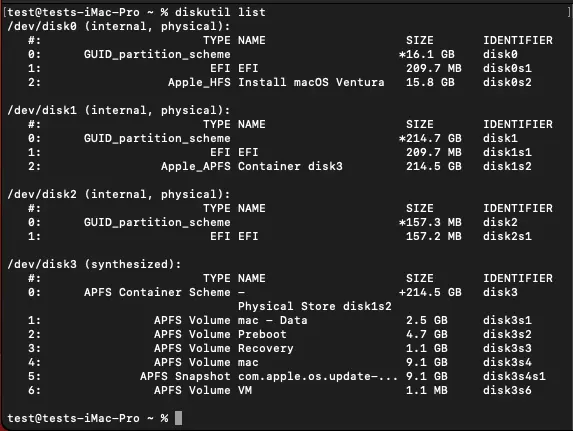This screenshot has width=573, height=431.
Task: Click the Recovery volume name
Action: [x=266, y=348]
